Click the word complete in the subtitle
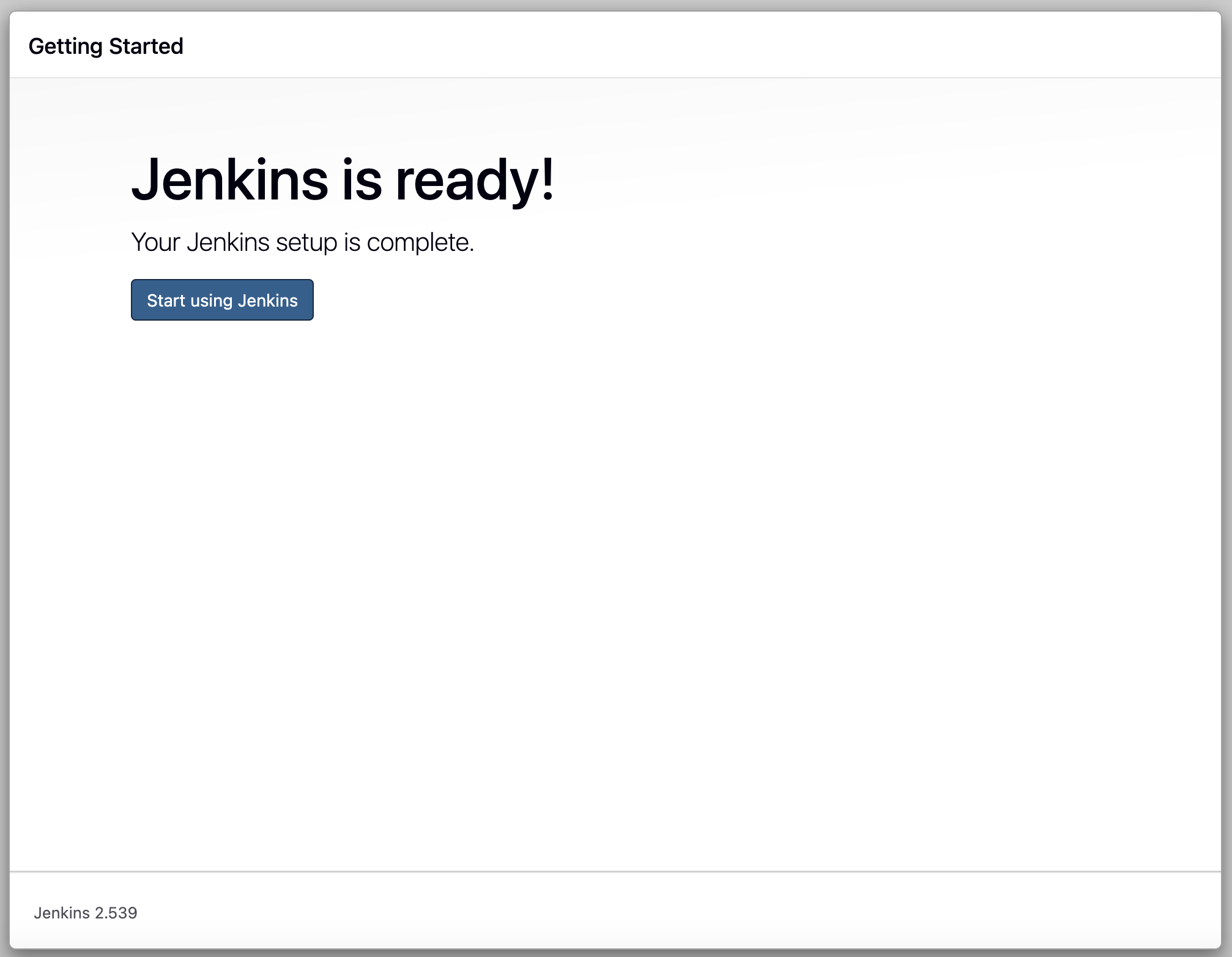This screenshot has width=1232, height=957. (x=418, y=242)
